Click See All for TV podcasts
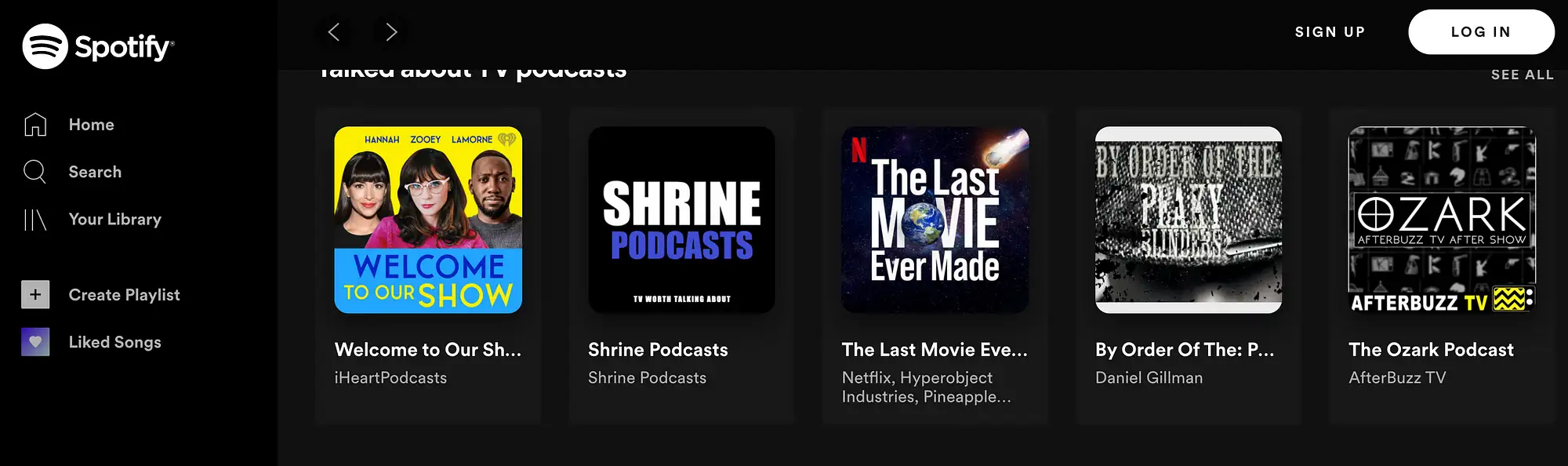The height and width of the screenshot is (466, 1568). point(1523,75)
